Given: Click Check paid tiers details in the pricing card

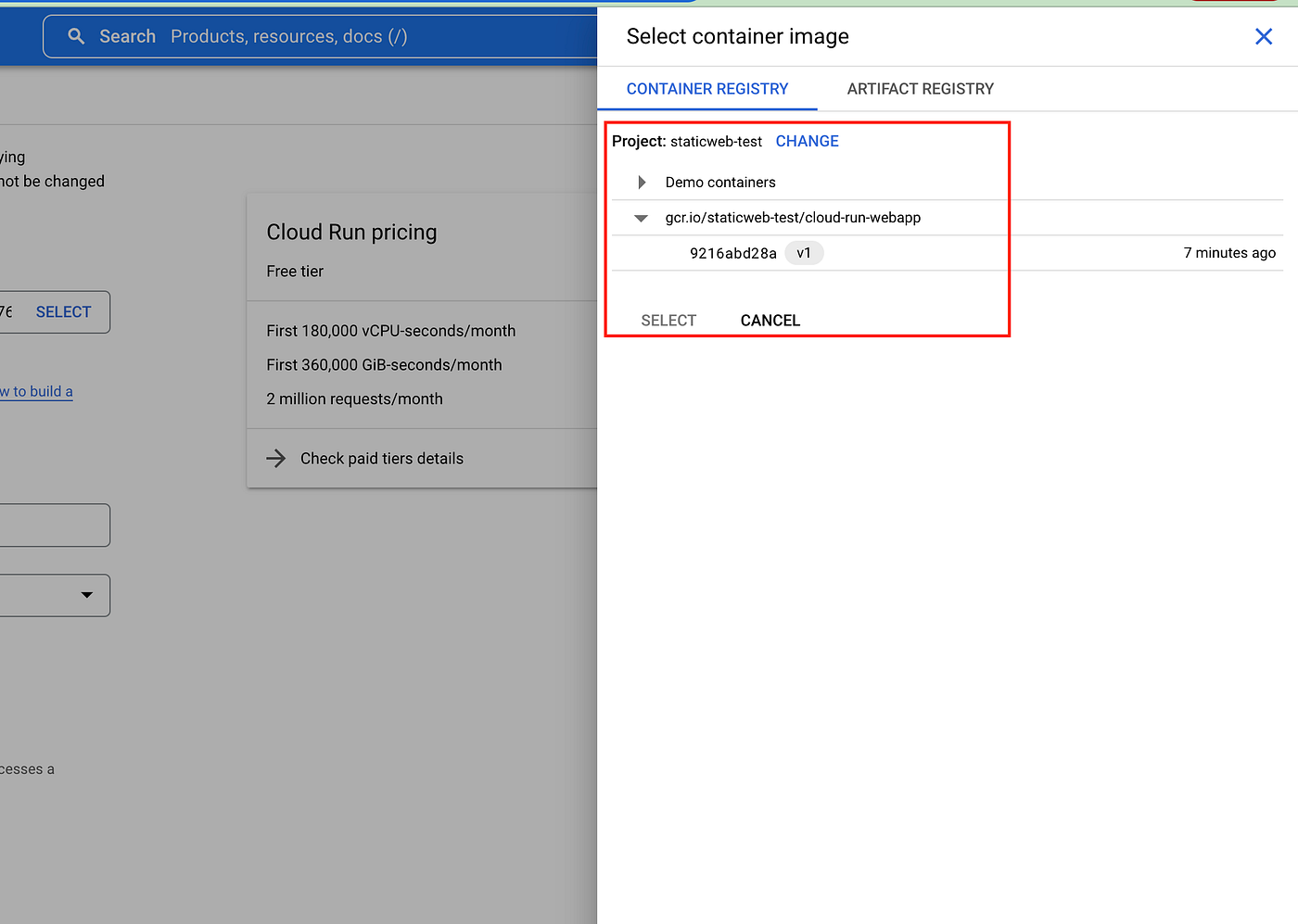Looking at the screenshot, I should [380, 458].
